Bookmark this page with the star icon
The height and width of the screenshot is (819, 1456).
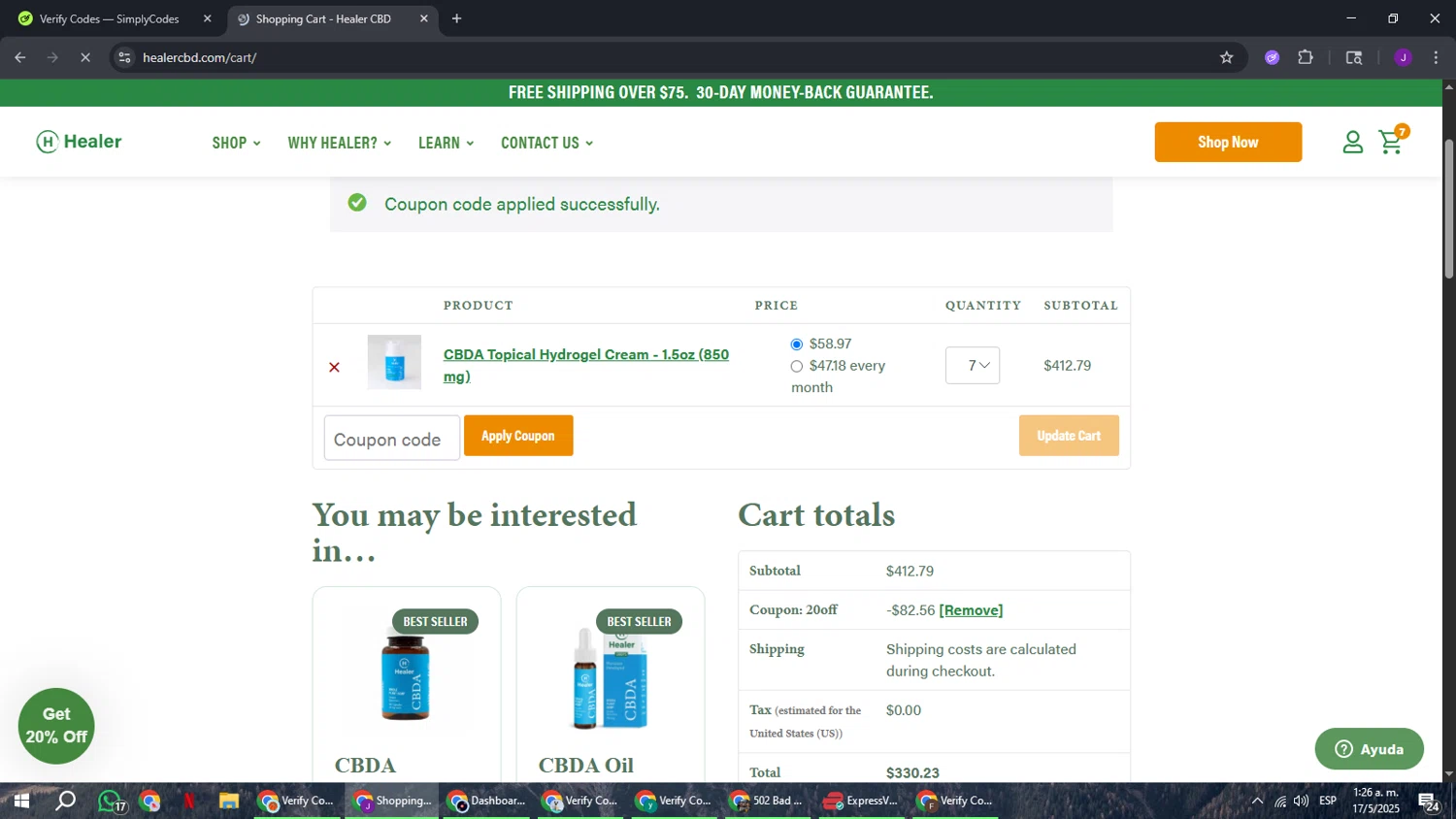click(1226, 57)
